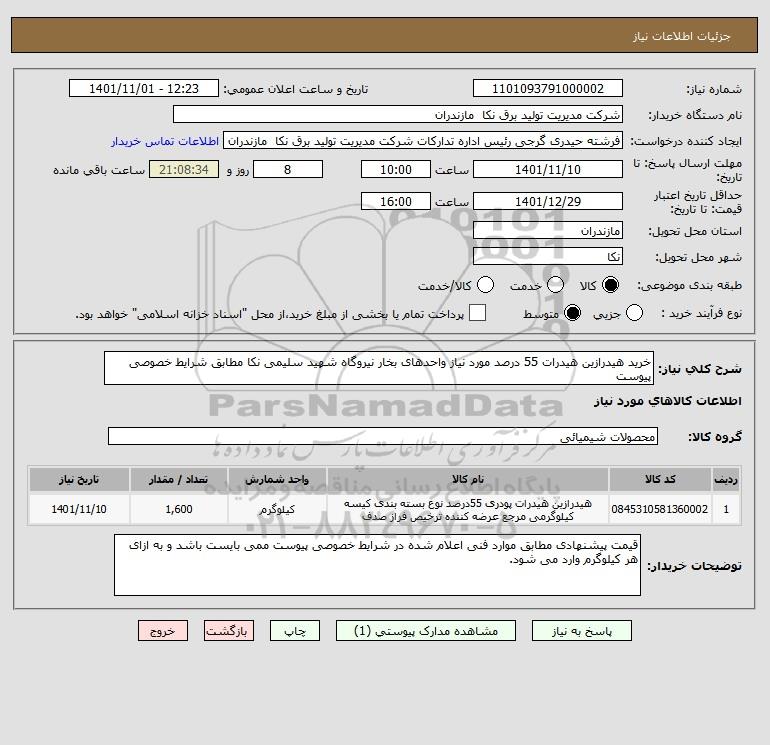
Task: Choose the متوسط purchase process option
Action: (x=572, y=313)
